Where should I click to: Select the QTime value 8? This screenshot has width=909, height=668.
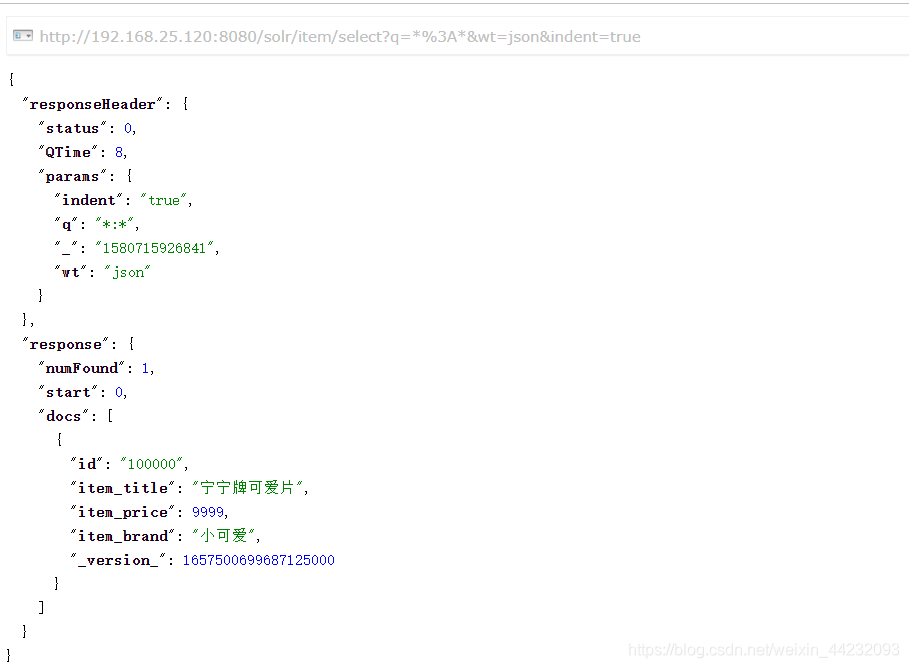pos(119,153)
